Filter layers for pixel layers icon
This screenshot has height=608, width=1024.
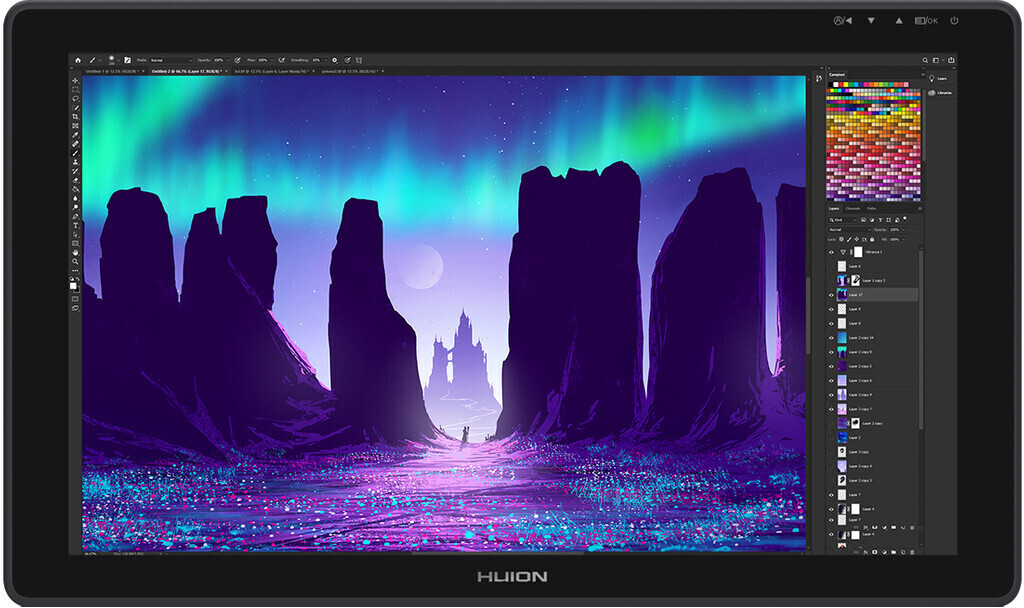(863, 220)
